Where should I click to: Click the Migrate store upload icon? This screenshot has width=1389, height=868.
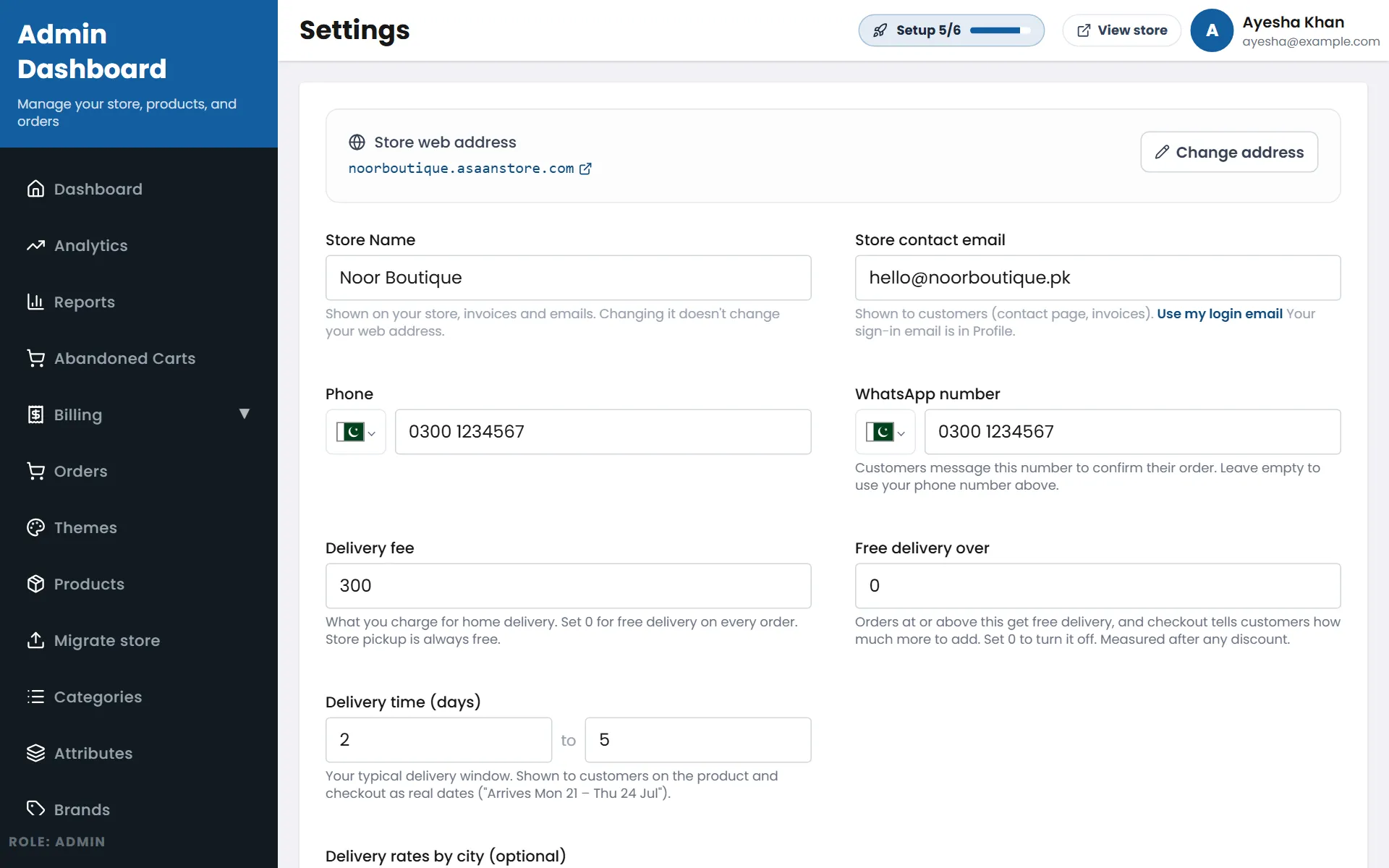tap(35, 640)
